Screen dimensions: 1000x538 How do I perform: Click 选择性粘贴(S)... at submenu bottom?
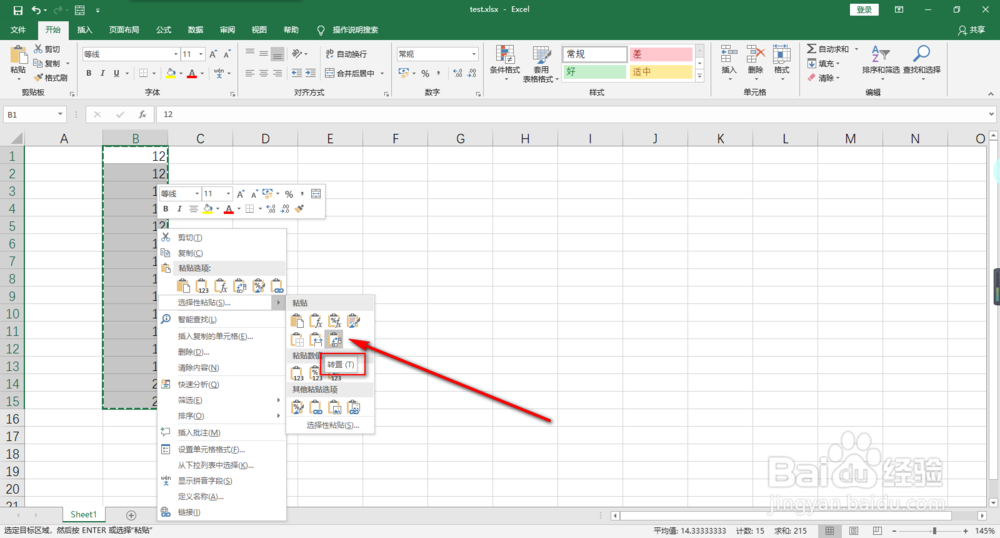pos(330,425)
